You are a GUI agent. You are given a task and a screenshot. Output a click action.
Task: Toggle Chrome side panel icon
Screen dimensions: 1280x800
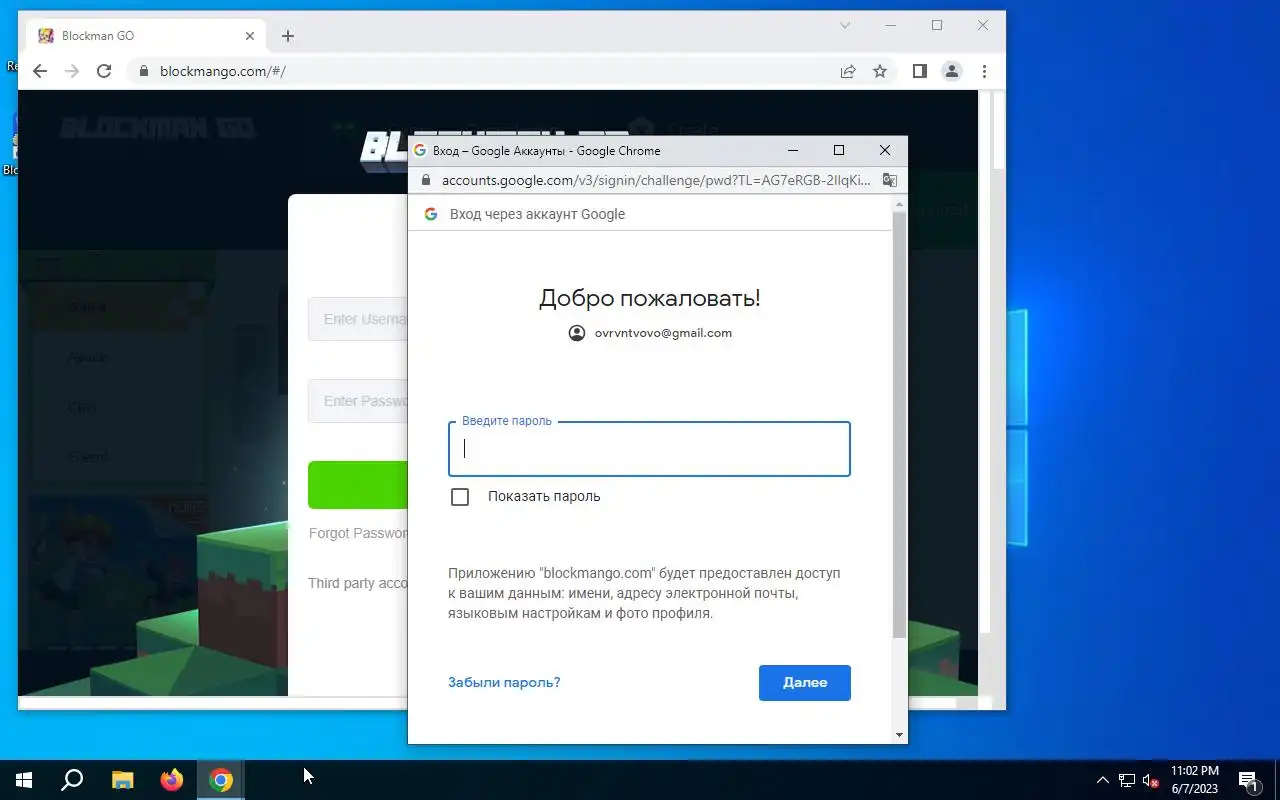pyautogui.click(x=920, y=71)
